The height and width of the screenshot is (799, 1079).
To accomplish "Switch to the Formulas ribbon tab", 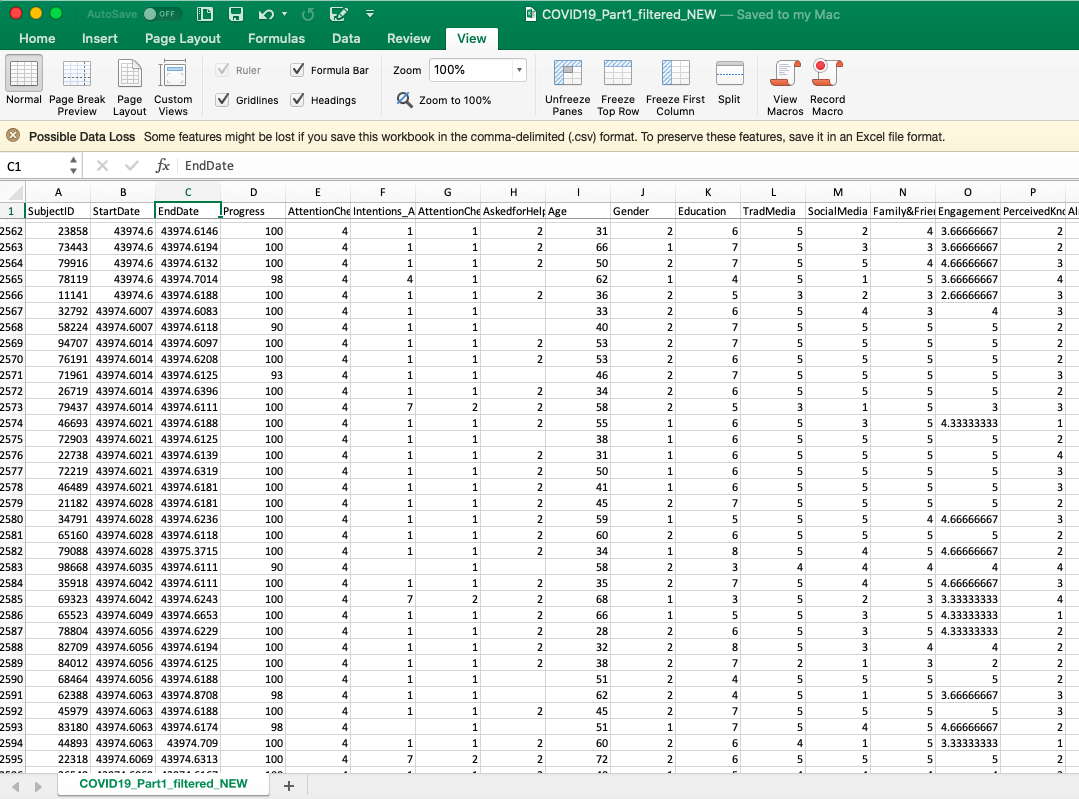I will [276, 38].
